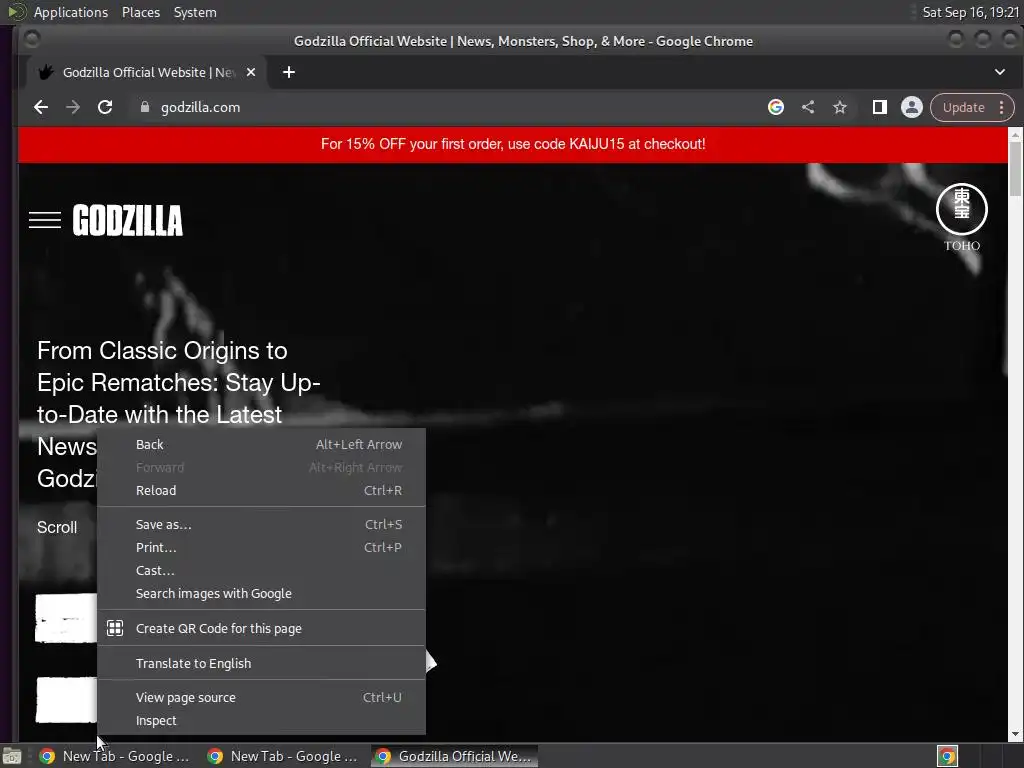Open a new tab with plus button
This screenshot has width=1024, height=768.
(x=289, y=72)
